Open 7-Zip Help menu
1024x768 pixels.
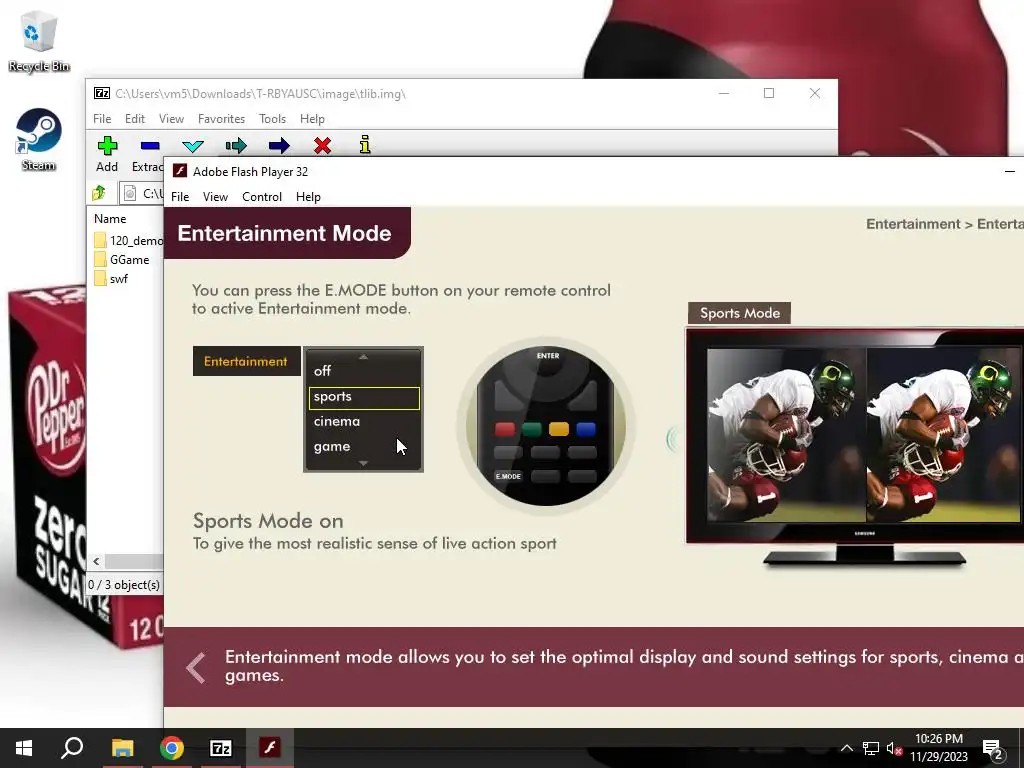pos(312,119)
